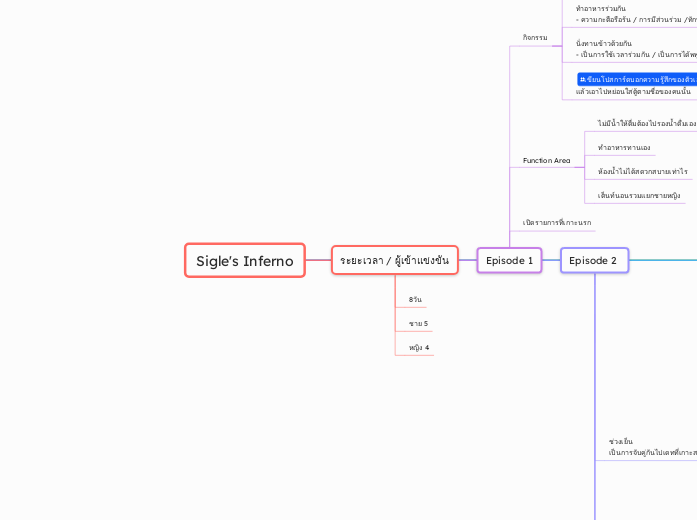Click the "หญิง 4" subtopic
Image resolution: width=697 pixels, height=520 pixels.
coord(419,347)
